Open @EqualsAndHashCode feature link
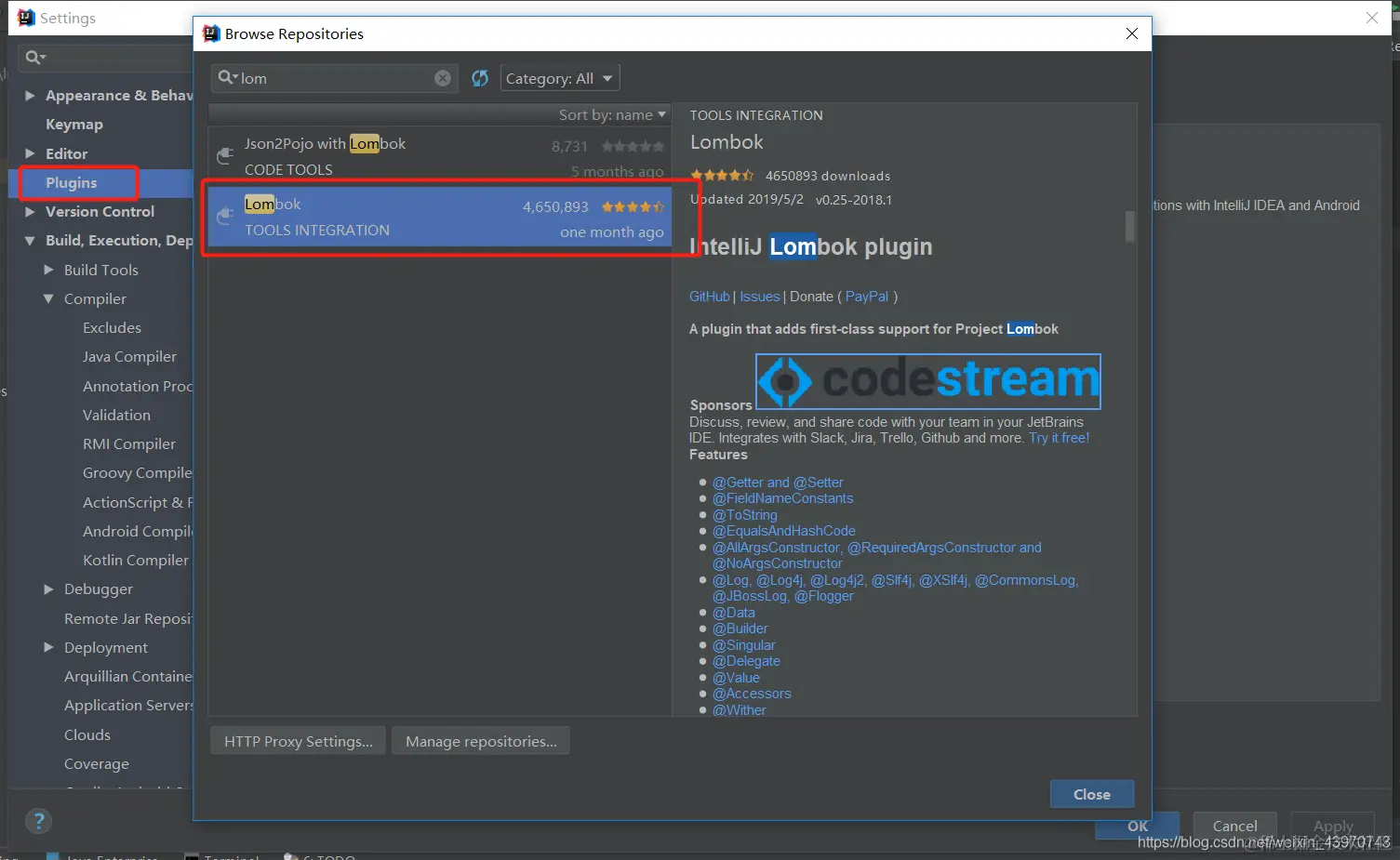 pyautogui.click(x=783, y=531)
